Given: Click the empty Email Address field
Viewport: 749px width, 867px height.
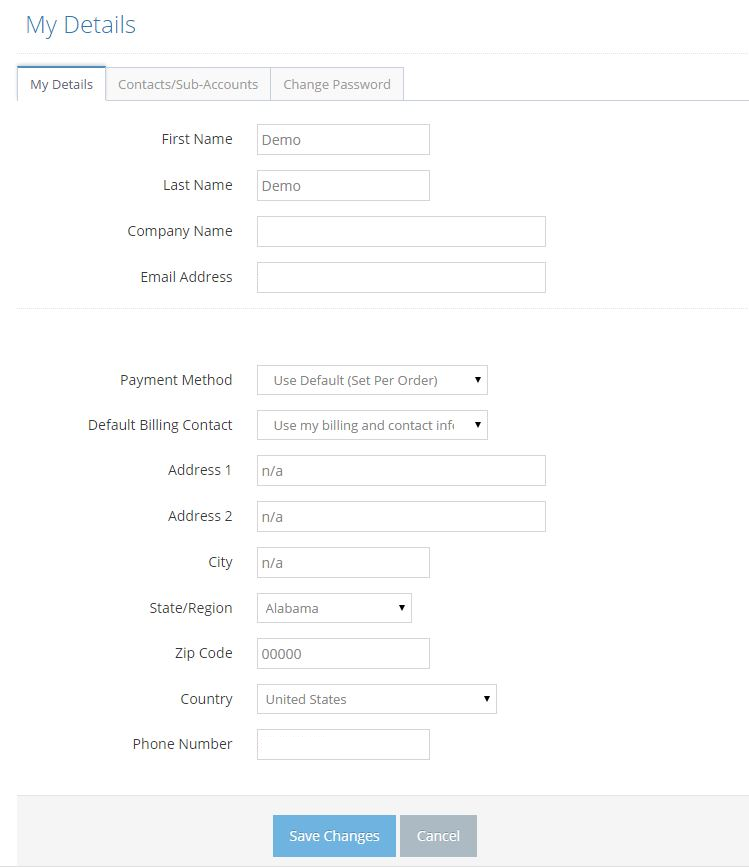Looking at the screenshot, I should (x=400, y=277).
